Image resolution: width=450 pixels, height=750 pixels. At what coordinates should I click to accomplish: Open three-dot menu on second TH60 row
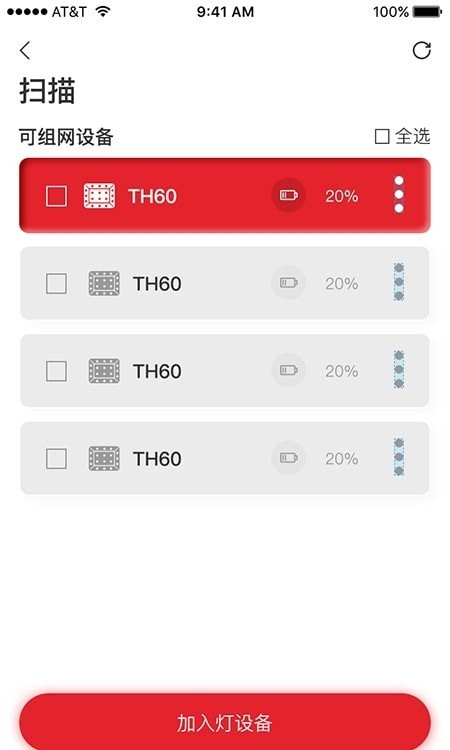(398, 282)
